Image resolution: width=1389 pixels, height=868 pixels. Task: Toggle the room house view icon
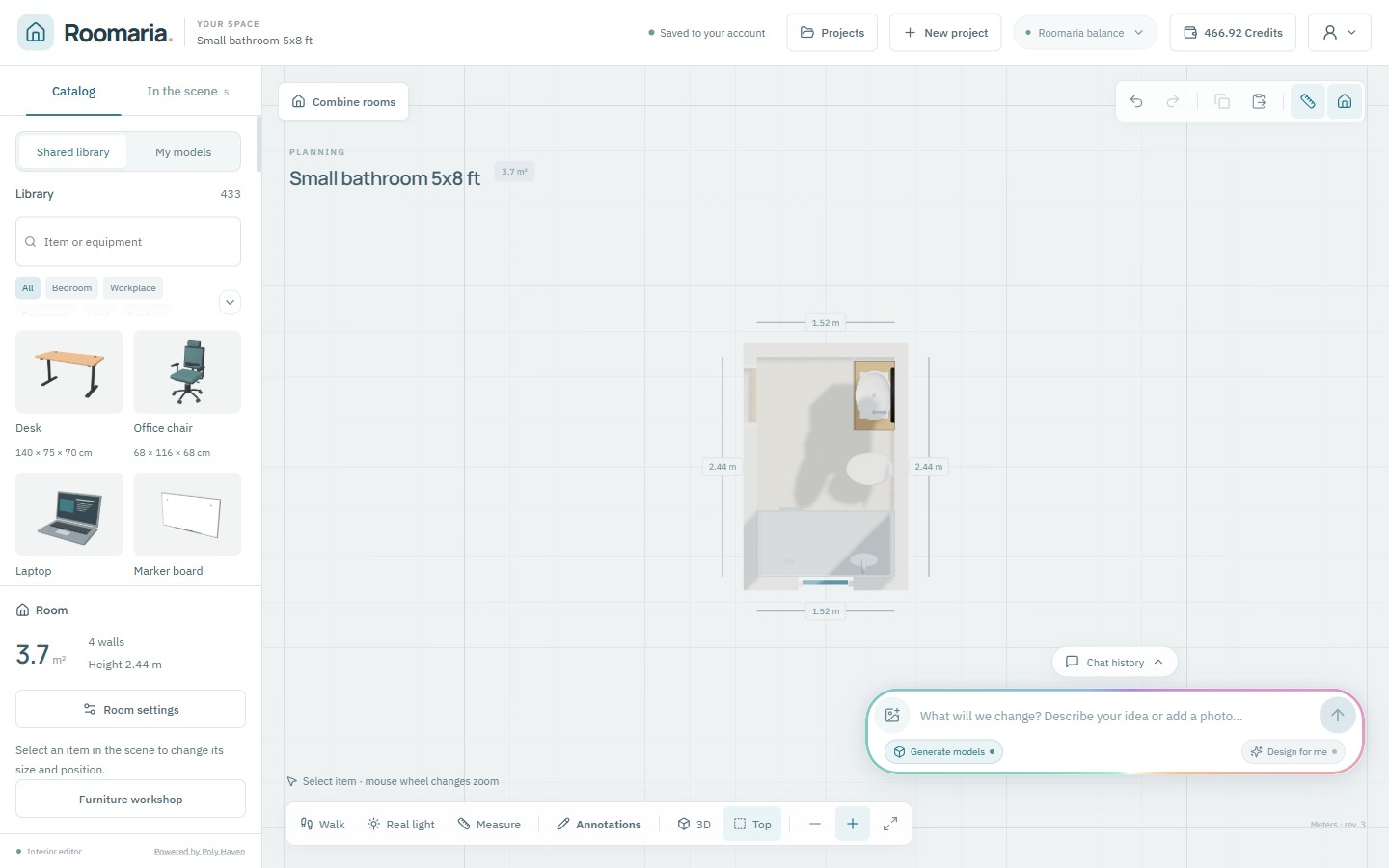click(x=1345, y=101)
